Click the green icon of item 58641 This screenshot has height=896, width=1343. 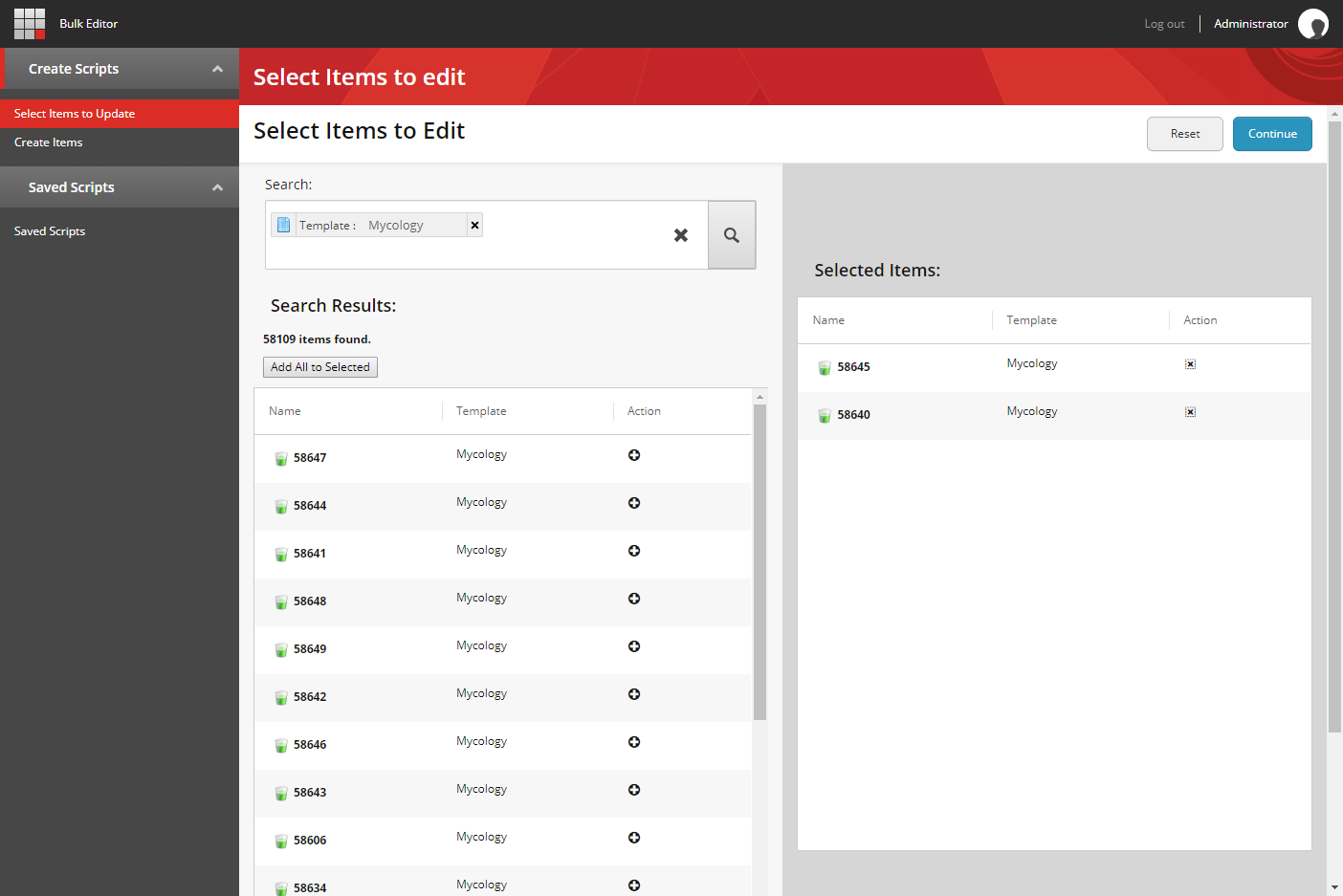point(281,555)
